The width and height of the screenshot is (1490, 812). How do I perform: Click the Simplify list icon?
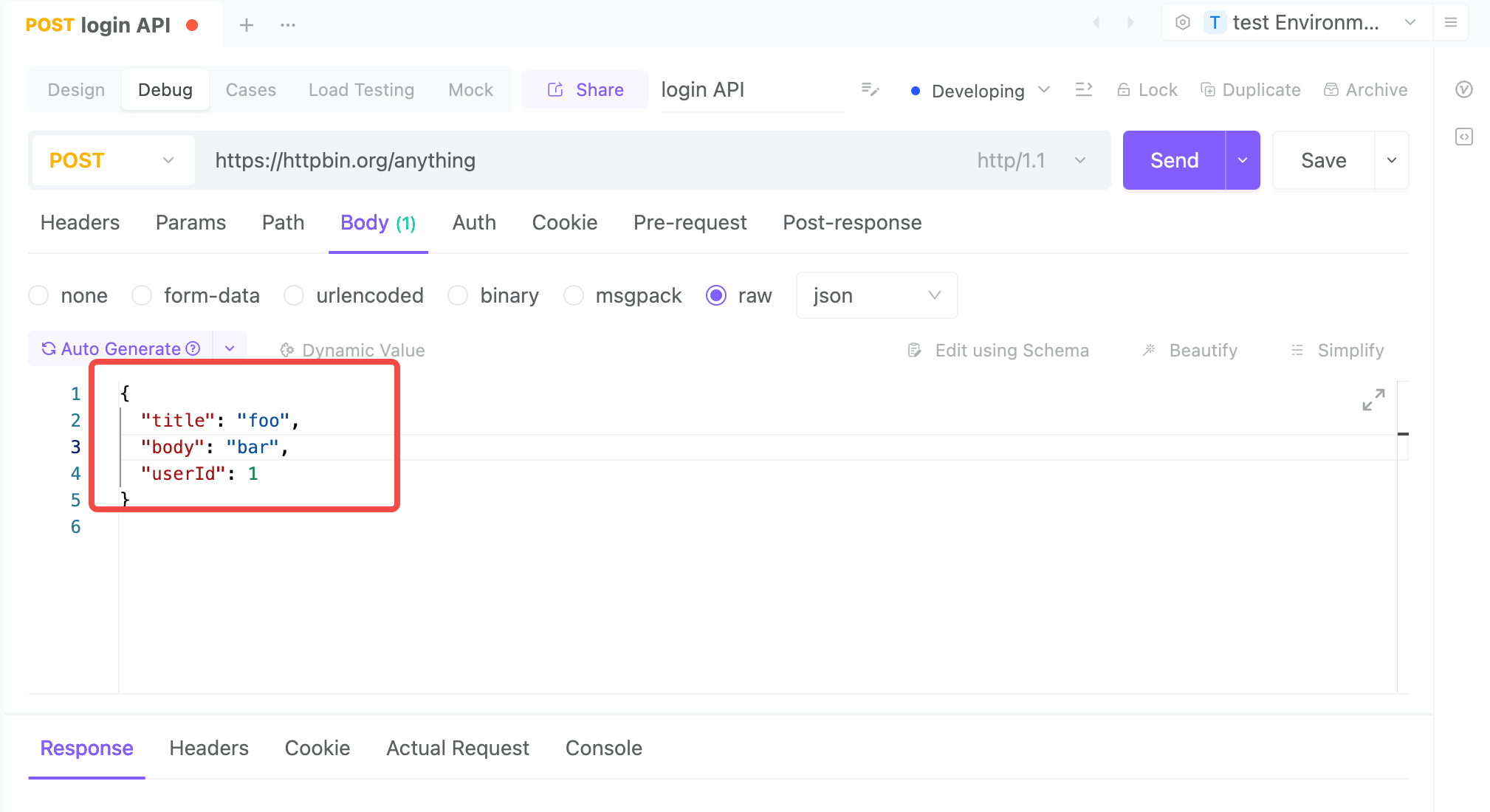point(1297,350)
